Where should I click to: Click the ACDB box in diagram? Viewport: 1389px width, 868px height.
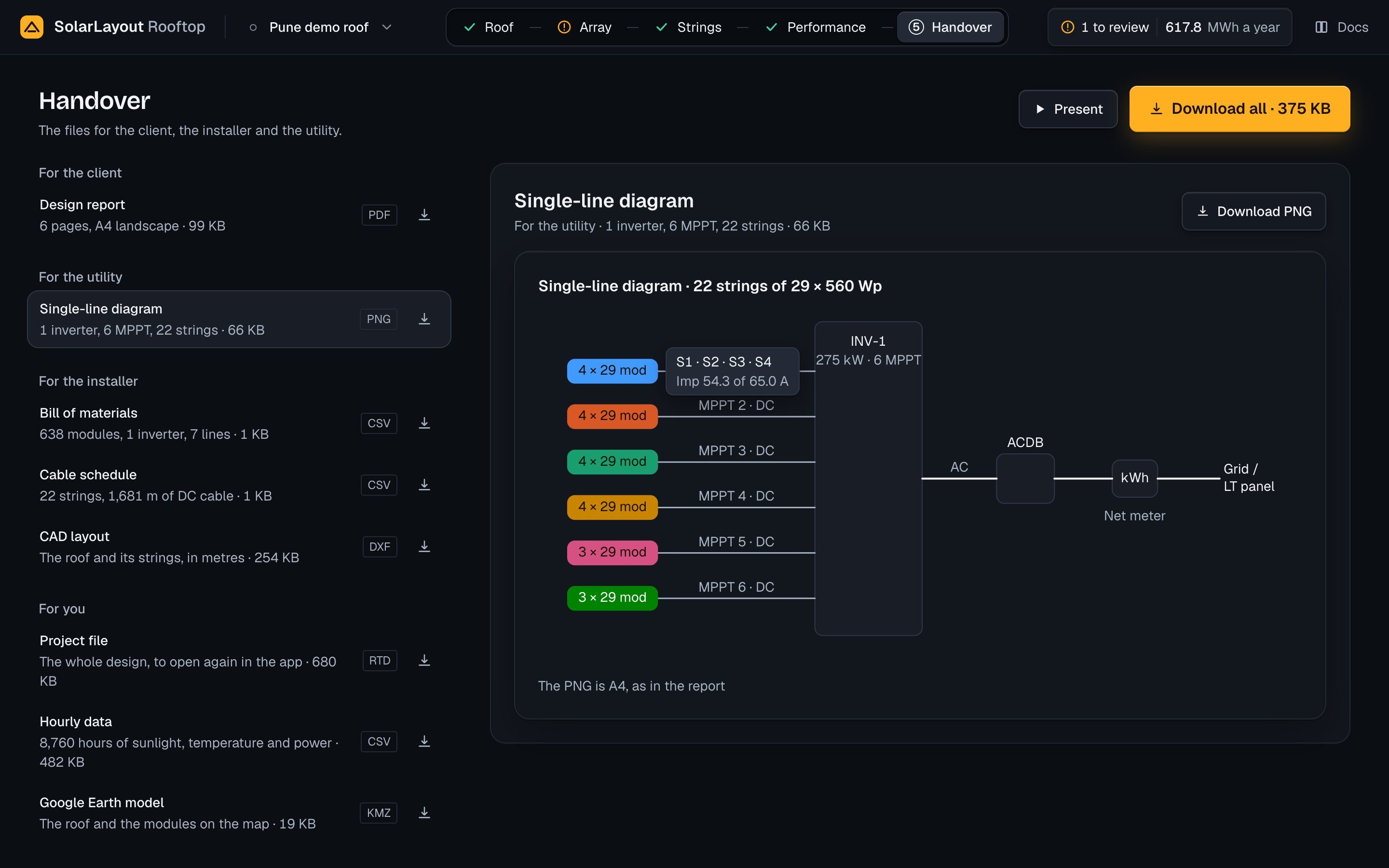(1025, 479)
